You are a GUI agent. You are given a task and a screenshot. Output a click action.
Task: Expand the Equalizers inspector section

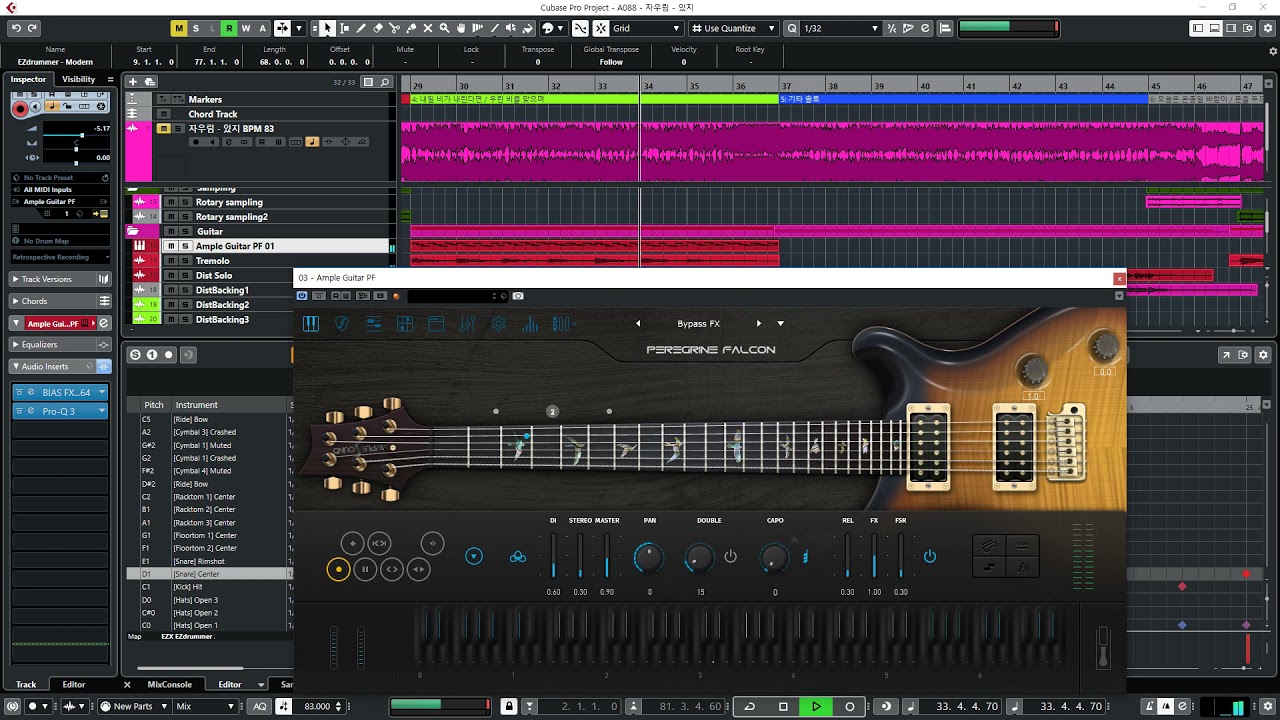[60, 344]
